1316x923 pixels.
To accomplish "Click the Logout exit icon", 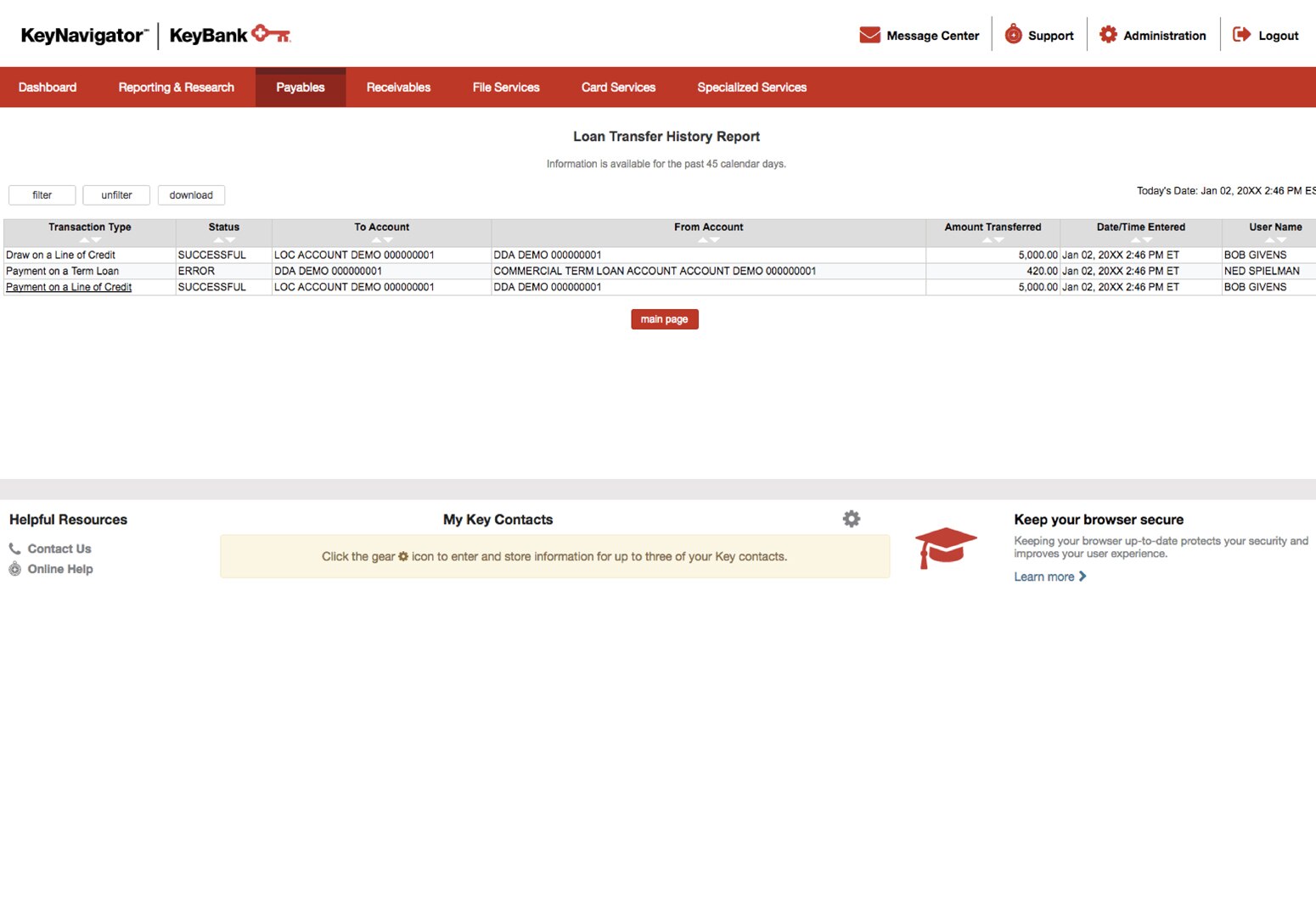I will click(1241, 34).
